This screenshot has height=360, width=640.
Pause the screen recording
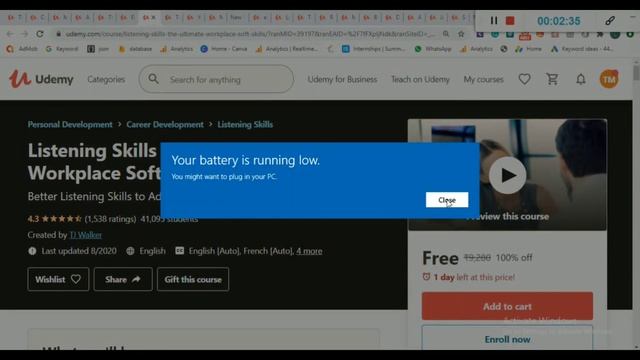tap(494, 20)
